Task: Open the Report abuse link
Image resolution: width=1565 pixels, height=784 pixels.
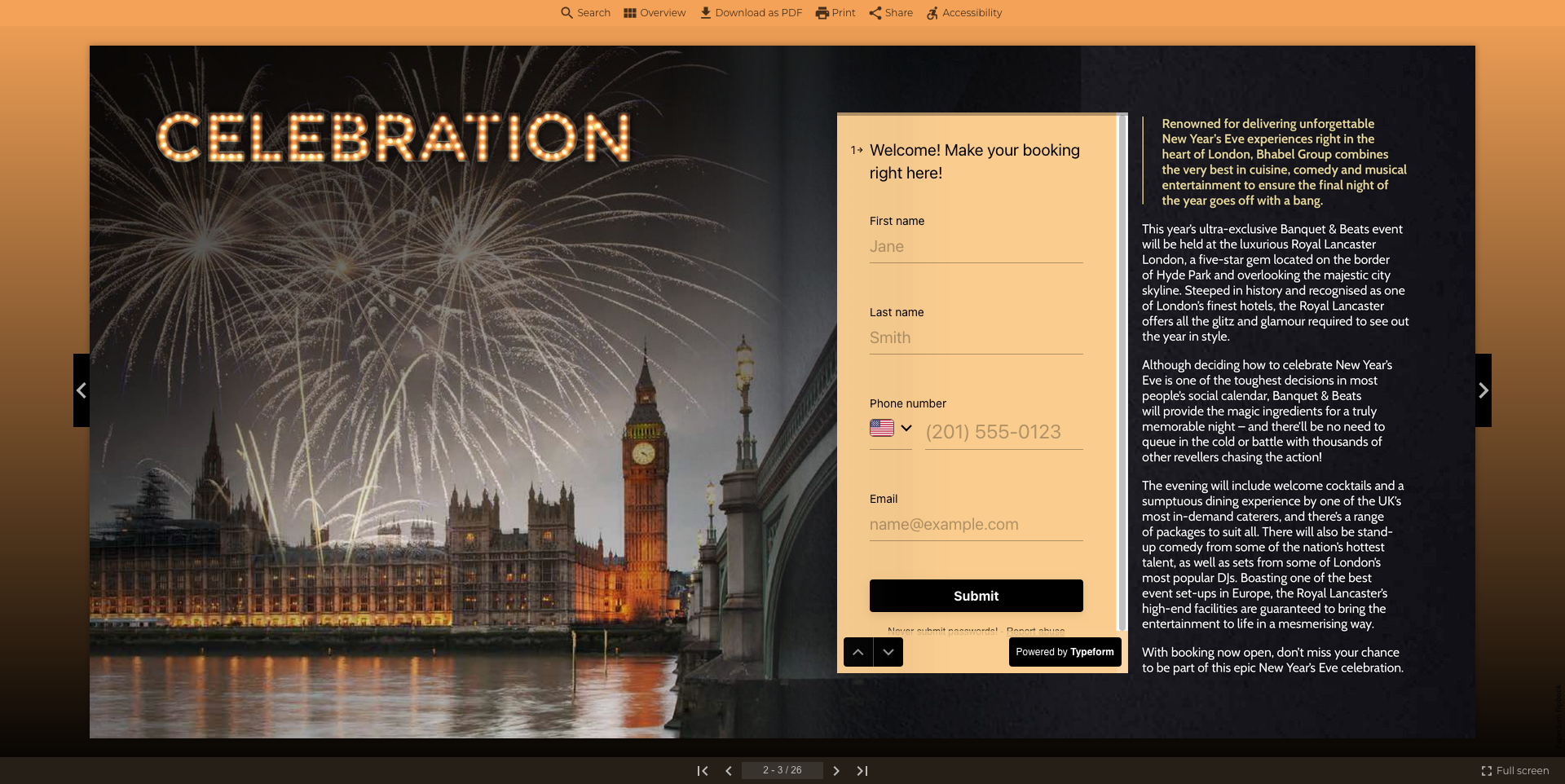Action: point(1035,630)
